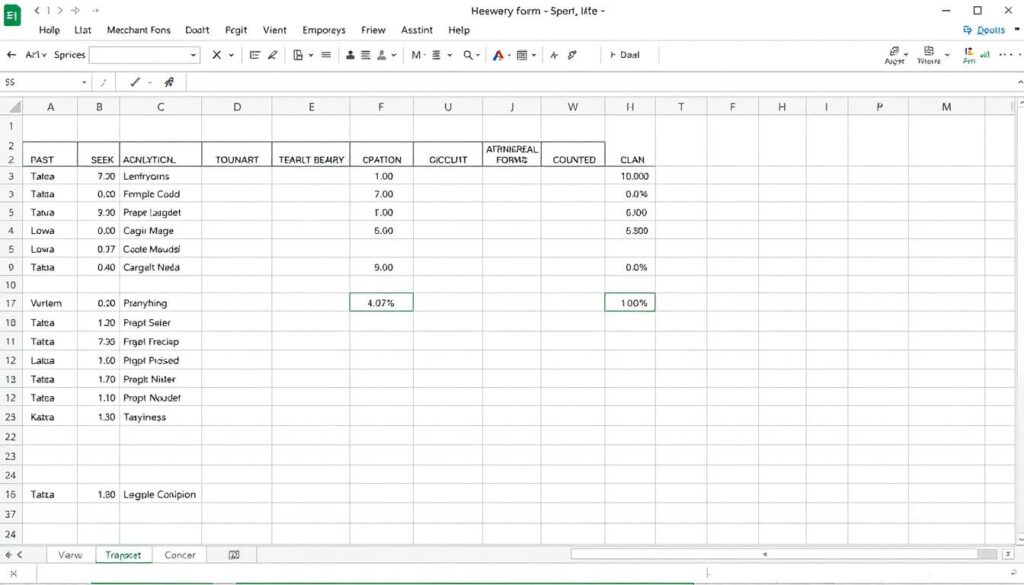Click the magnifier search icon
1024x585 pixels.
coord(468,55)
